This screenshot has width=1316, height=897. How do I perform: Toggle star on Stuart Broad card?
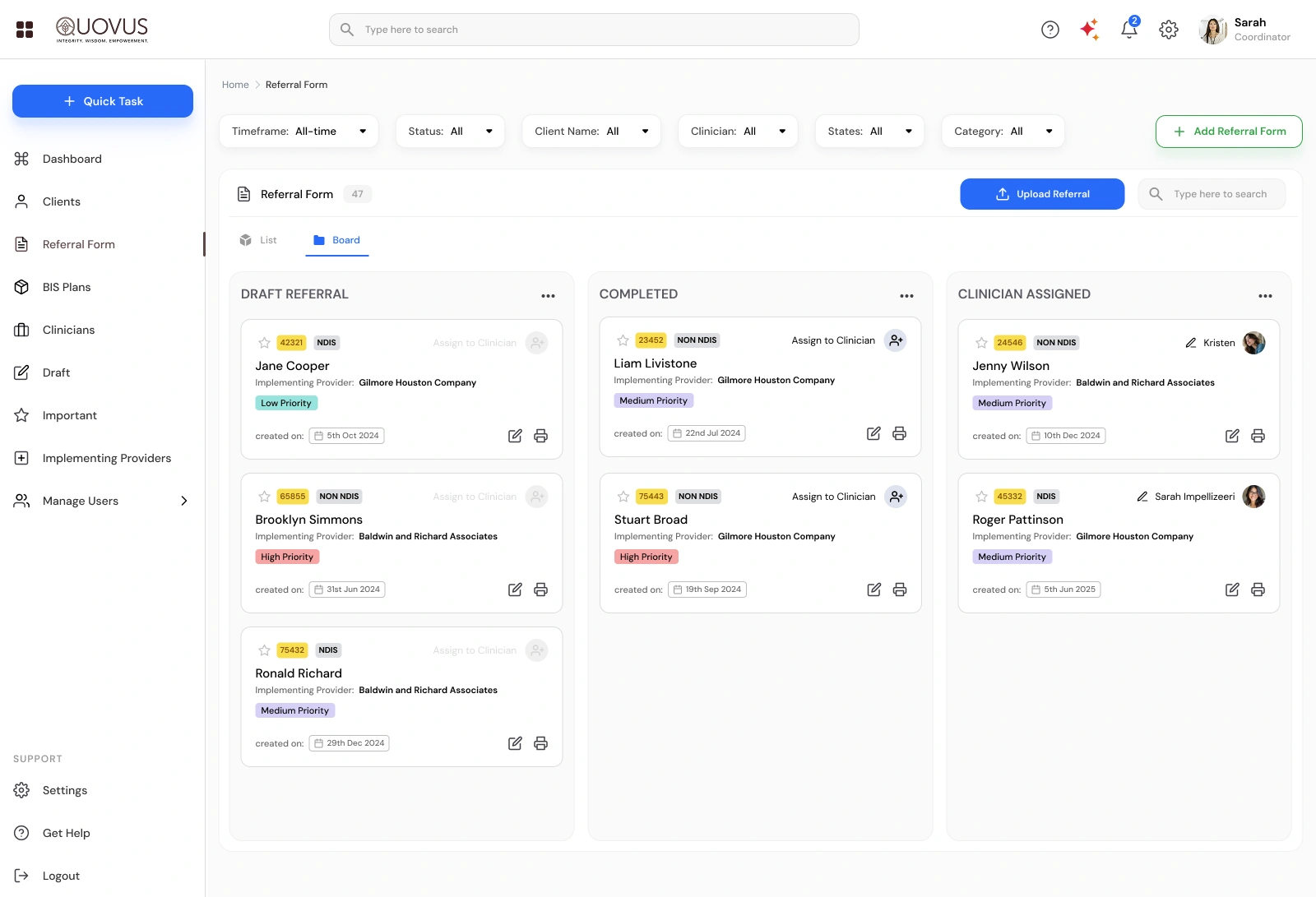[x=623, y=497]
